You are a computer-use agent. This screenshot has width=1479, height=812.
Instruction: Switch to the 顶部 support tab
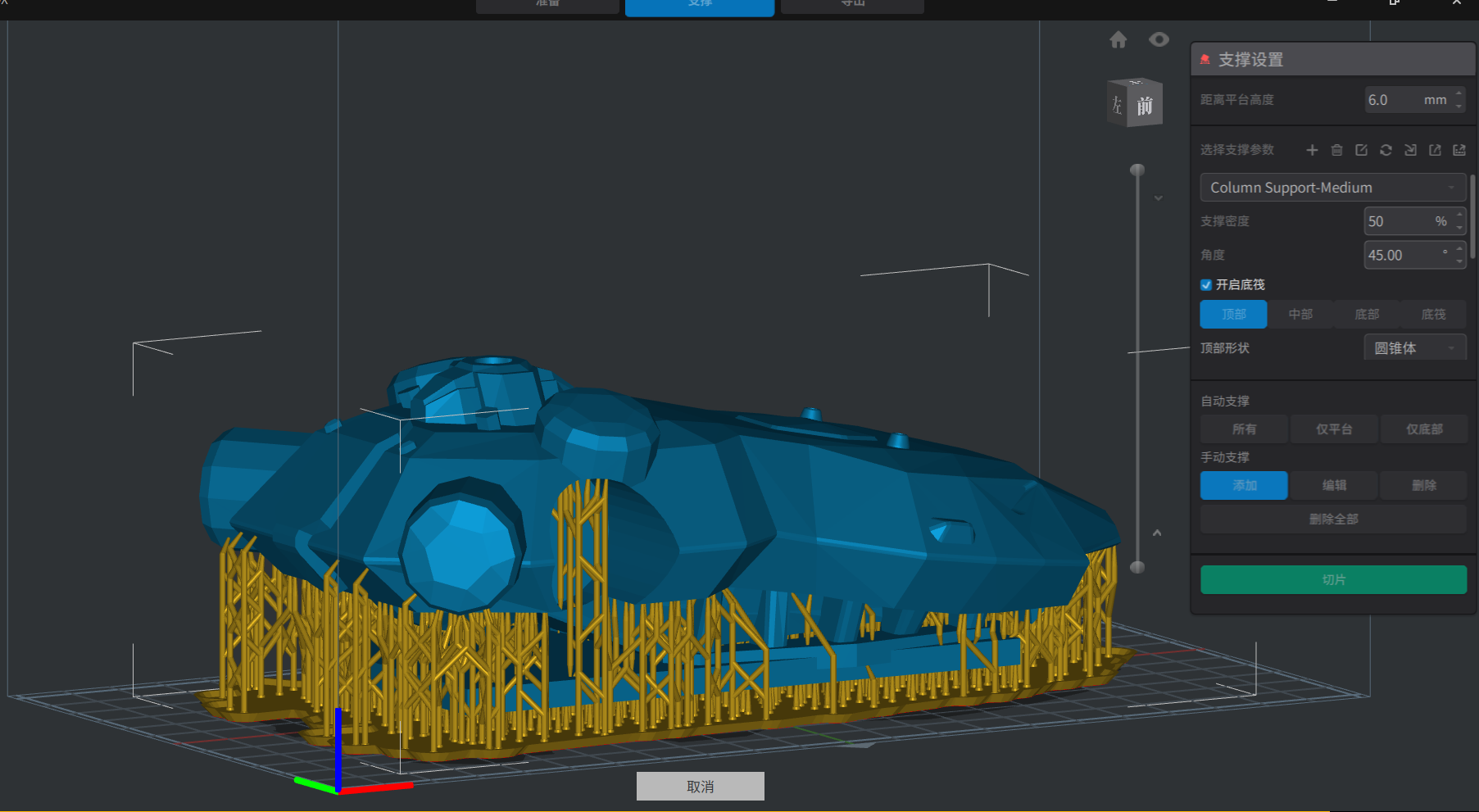click(x=1233, y=315)
